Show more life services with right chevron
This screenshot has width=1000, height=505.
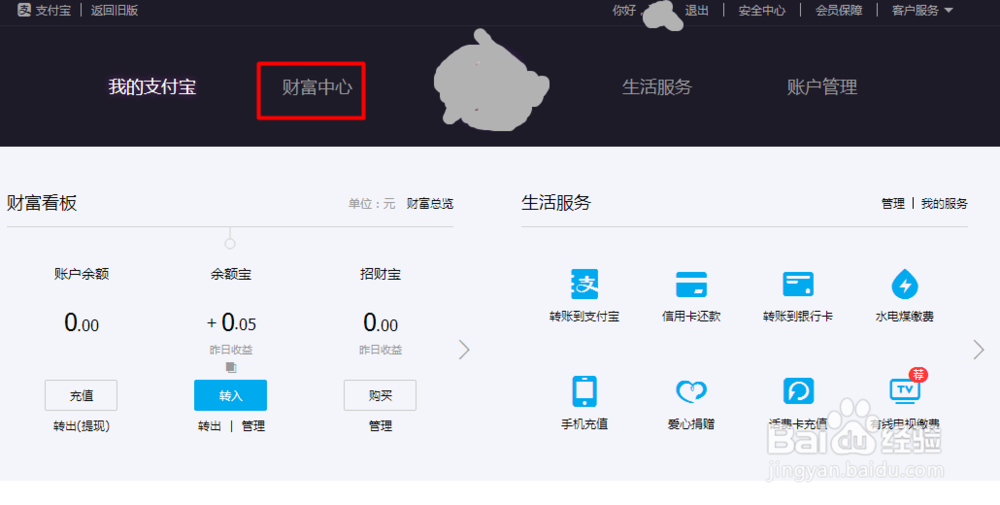coord(979,349)
